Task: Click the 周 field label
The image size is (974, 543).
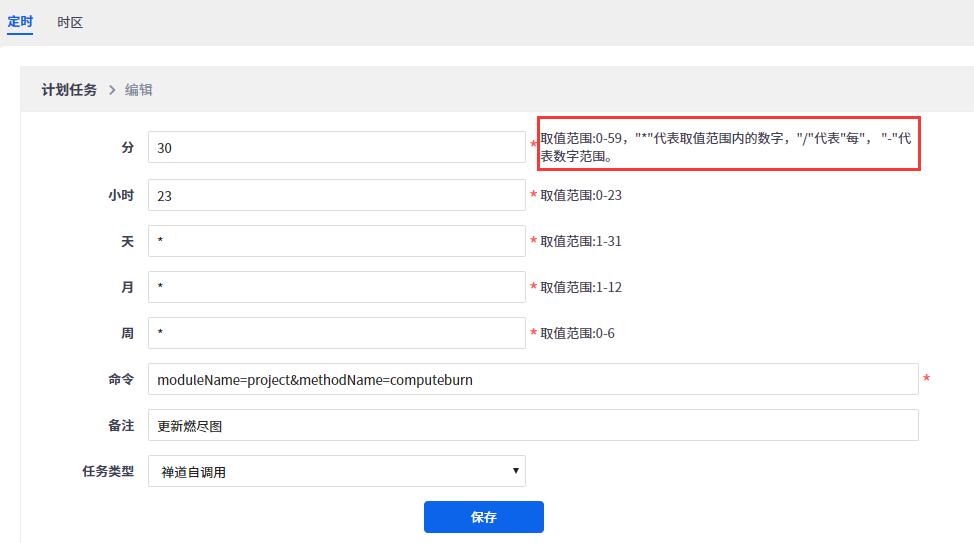Action: 127,333
